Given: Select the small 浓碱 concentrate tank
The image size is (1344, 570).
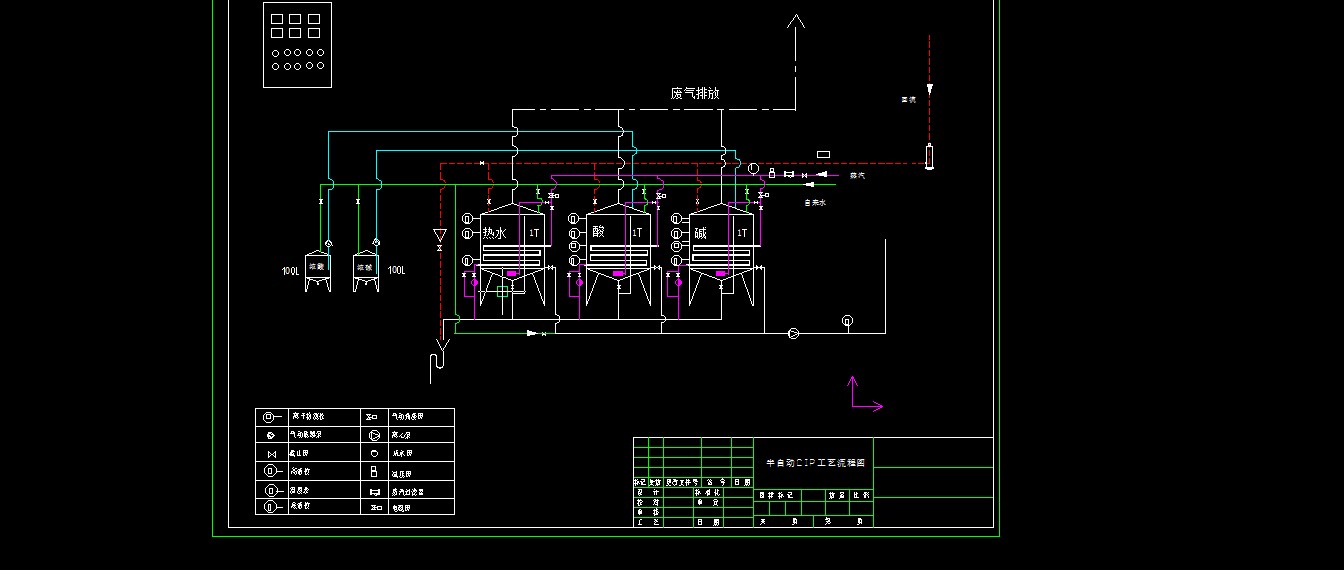Looking at the screenshot, I should point(366,270).
